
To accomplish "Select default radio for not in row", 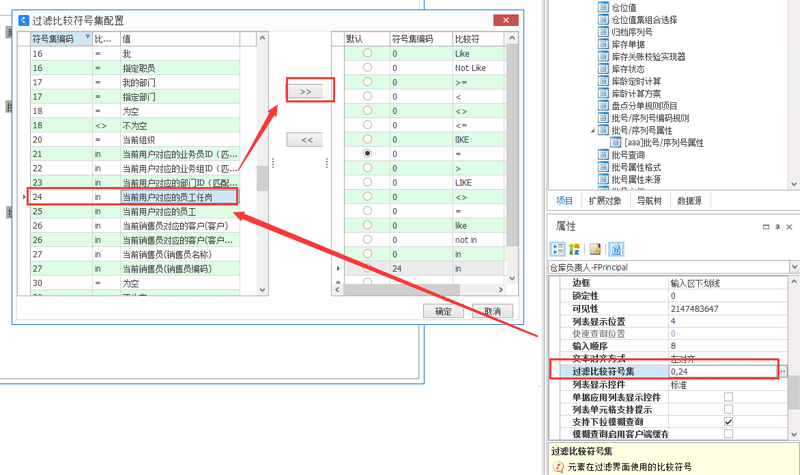I will (367, 239).
